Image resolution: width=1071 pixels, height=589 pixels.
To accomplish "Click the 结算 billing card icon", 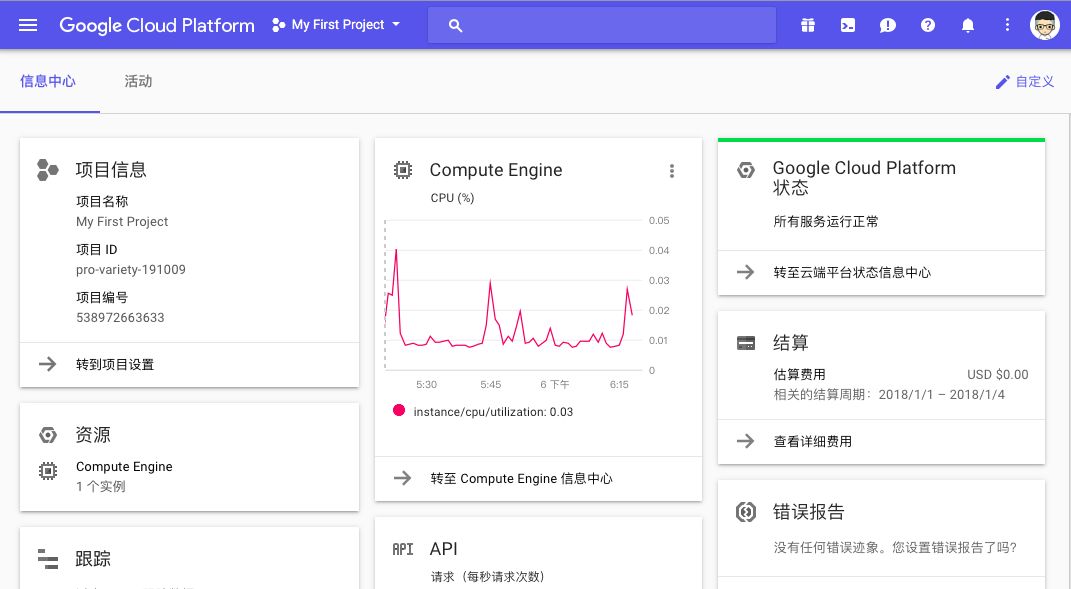I will coord(745,343).
